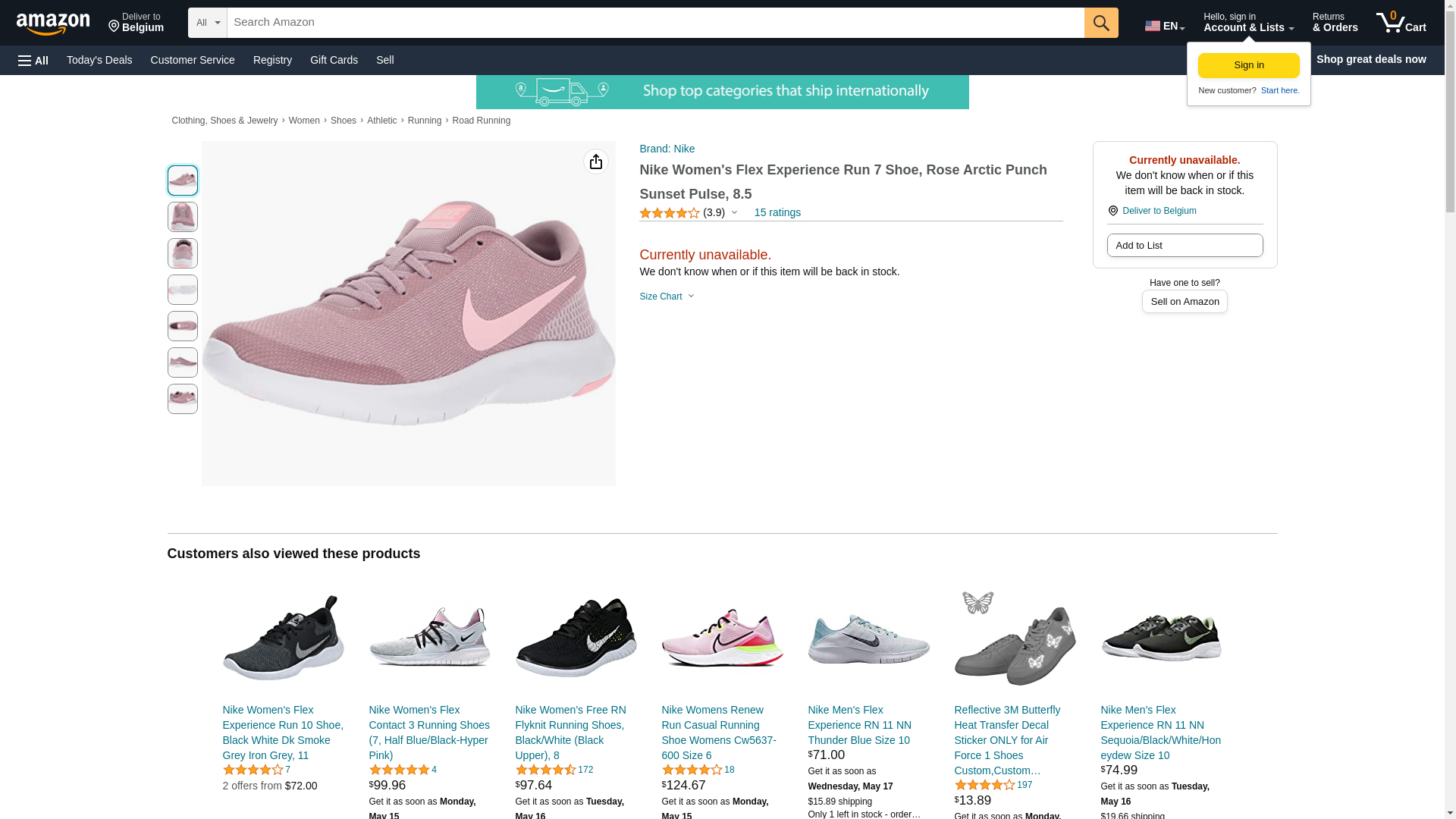Go to Customer Service

coord(193,60)
